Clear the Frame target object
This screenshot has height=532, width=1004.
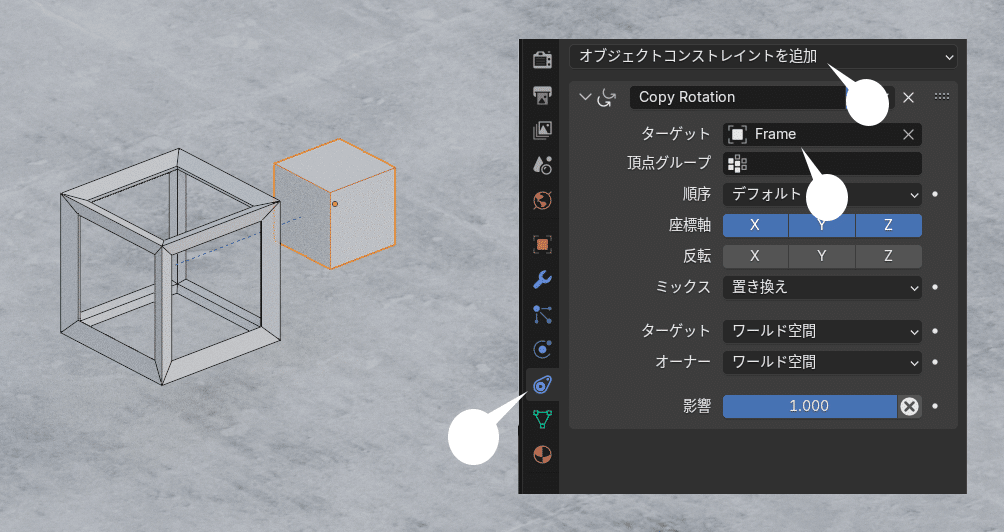(908, 134)
